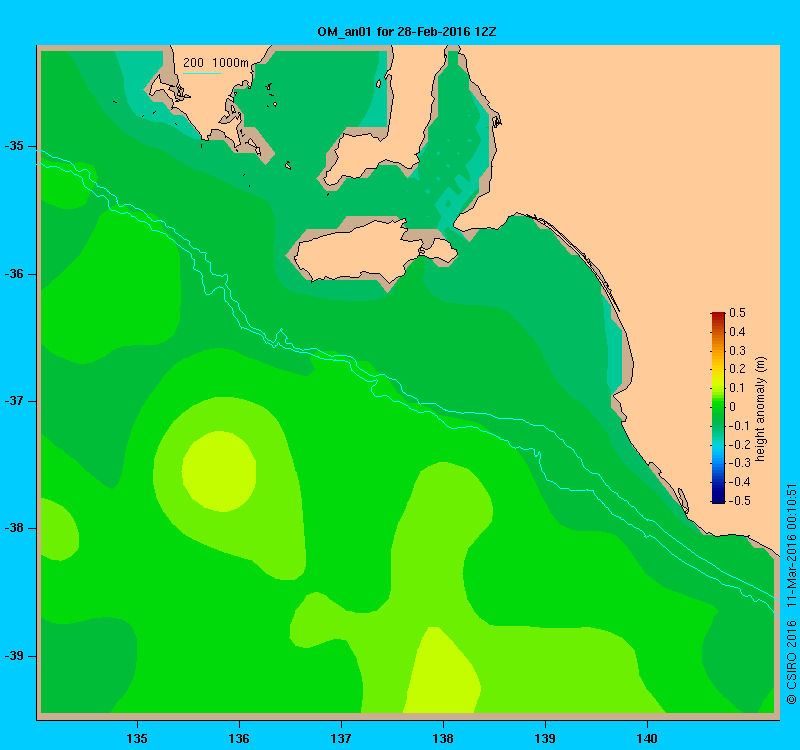Viewport: 800px width, 750px height.
Task: Click the -0.1 value on the colorbar
Action: tap(738, 426)
